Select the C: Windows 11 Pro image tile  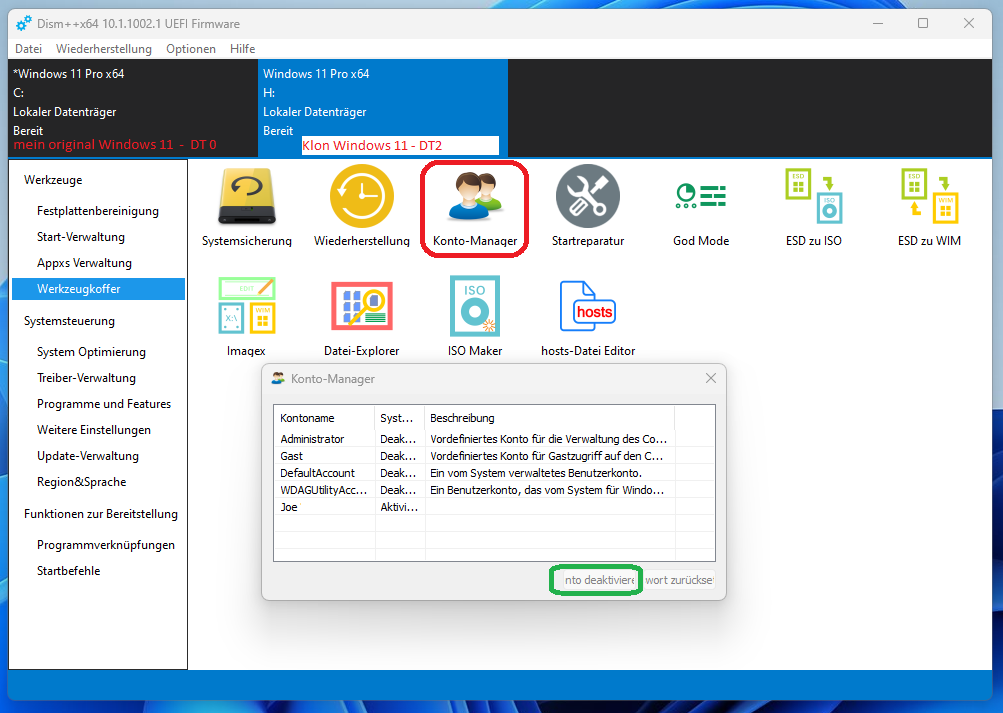pos(133,108)
